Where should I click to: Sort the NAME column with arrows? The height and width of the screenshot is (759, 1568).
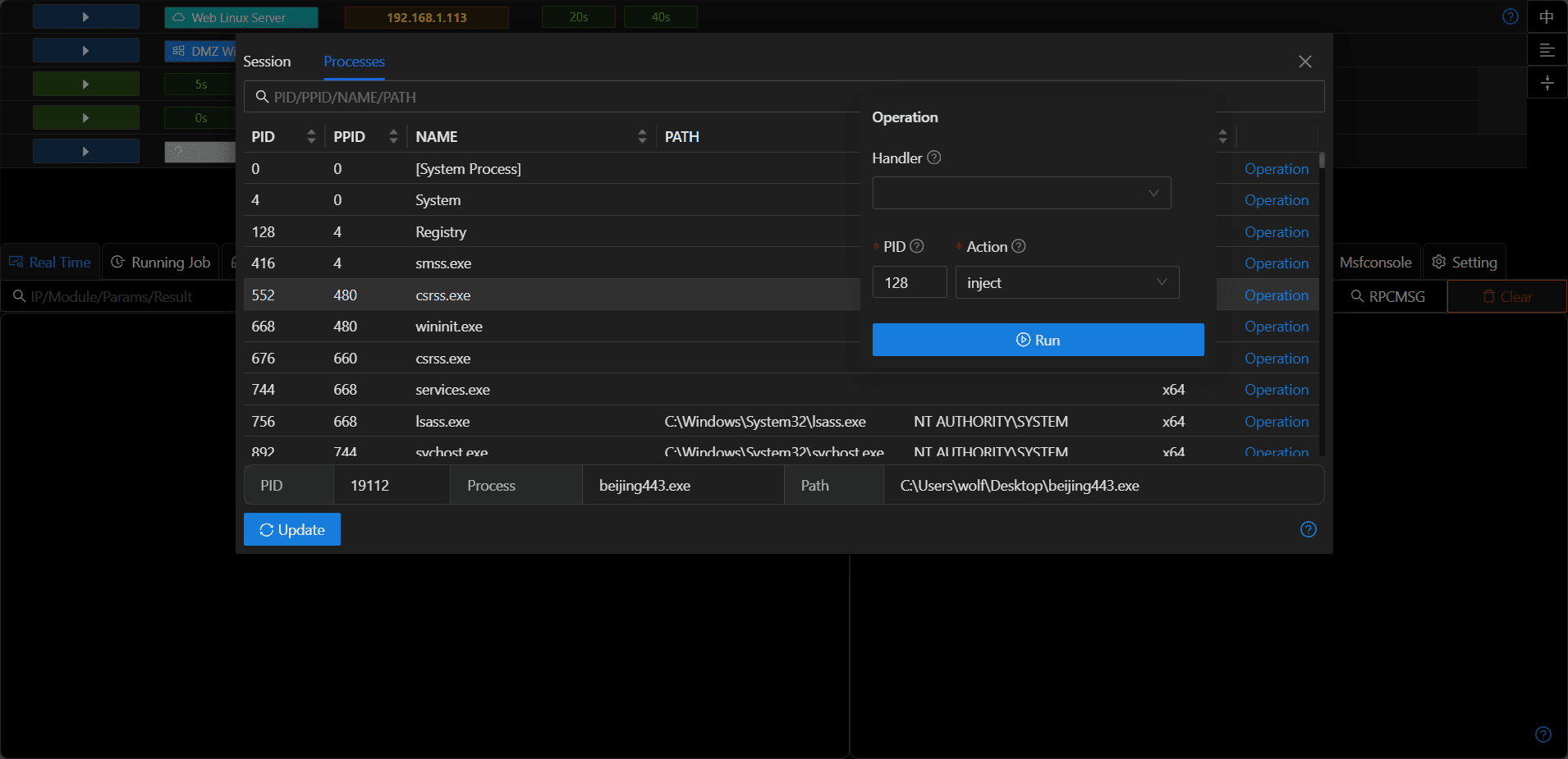click(x=642, y=136)
